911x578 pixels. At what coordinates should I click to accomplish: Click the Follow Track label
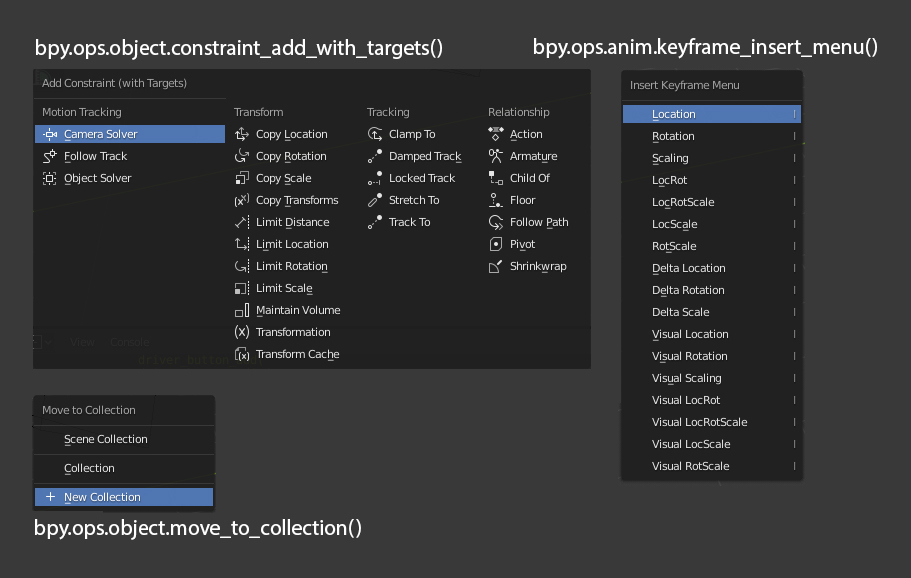[95, 156]
